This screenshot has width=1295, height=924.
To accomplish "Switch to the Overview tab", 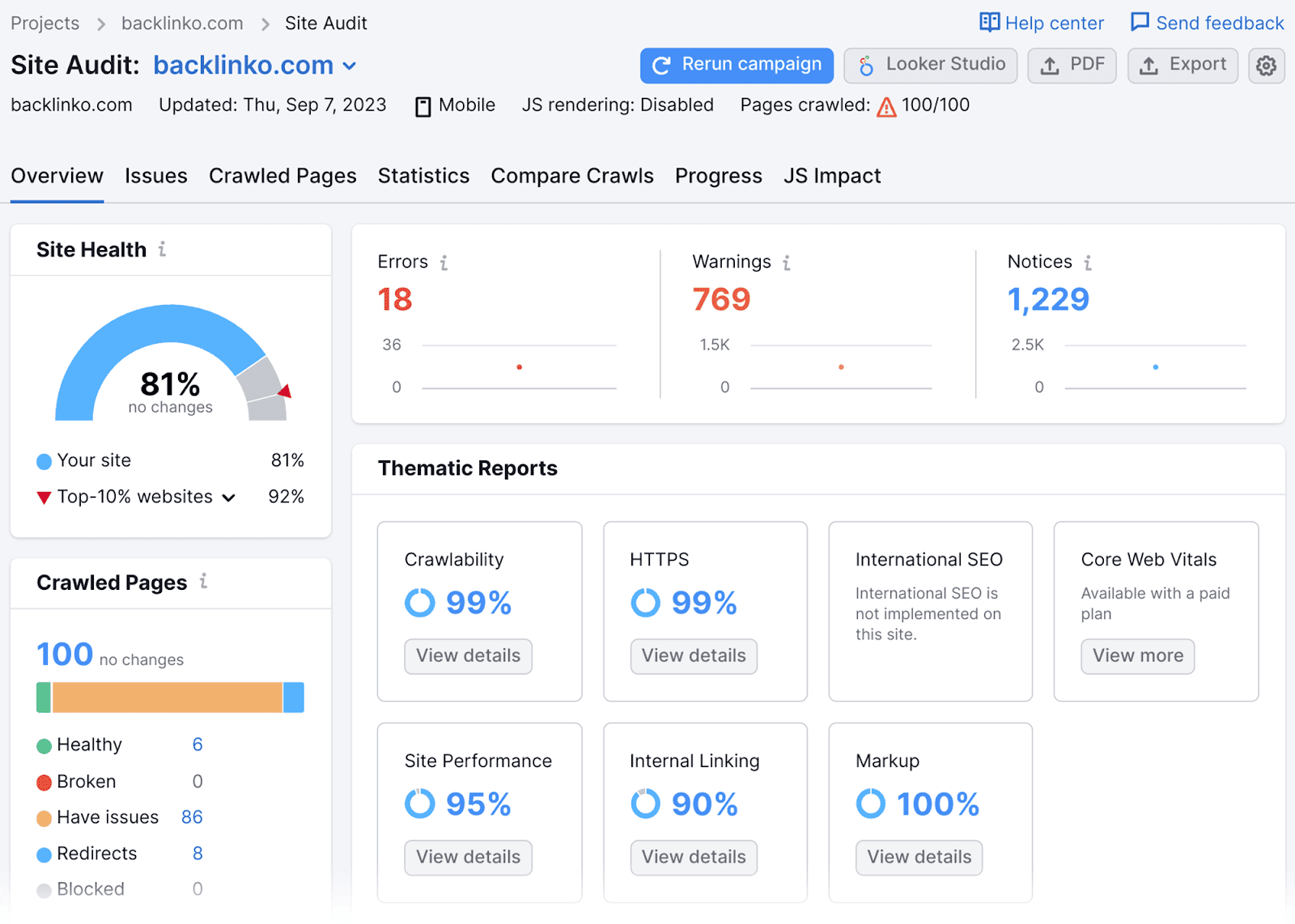I will pos(57,176).
